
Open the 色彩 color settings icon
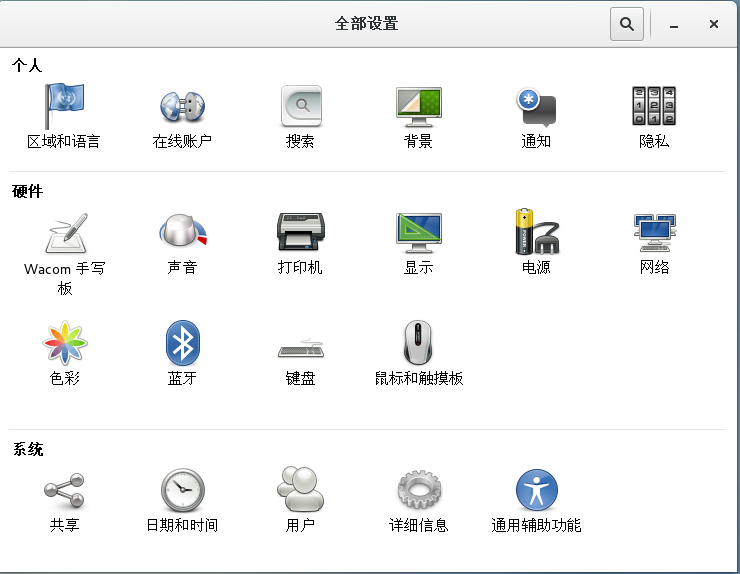click(65, 343)
